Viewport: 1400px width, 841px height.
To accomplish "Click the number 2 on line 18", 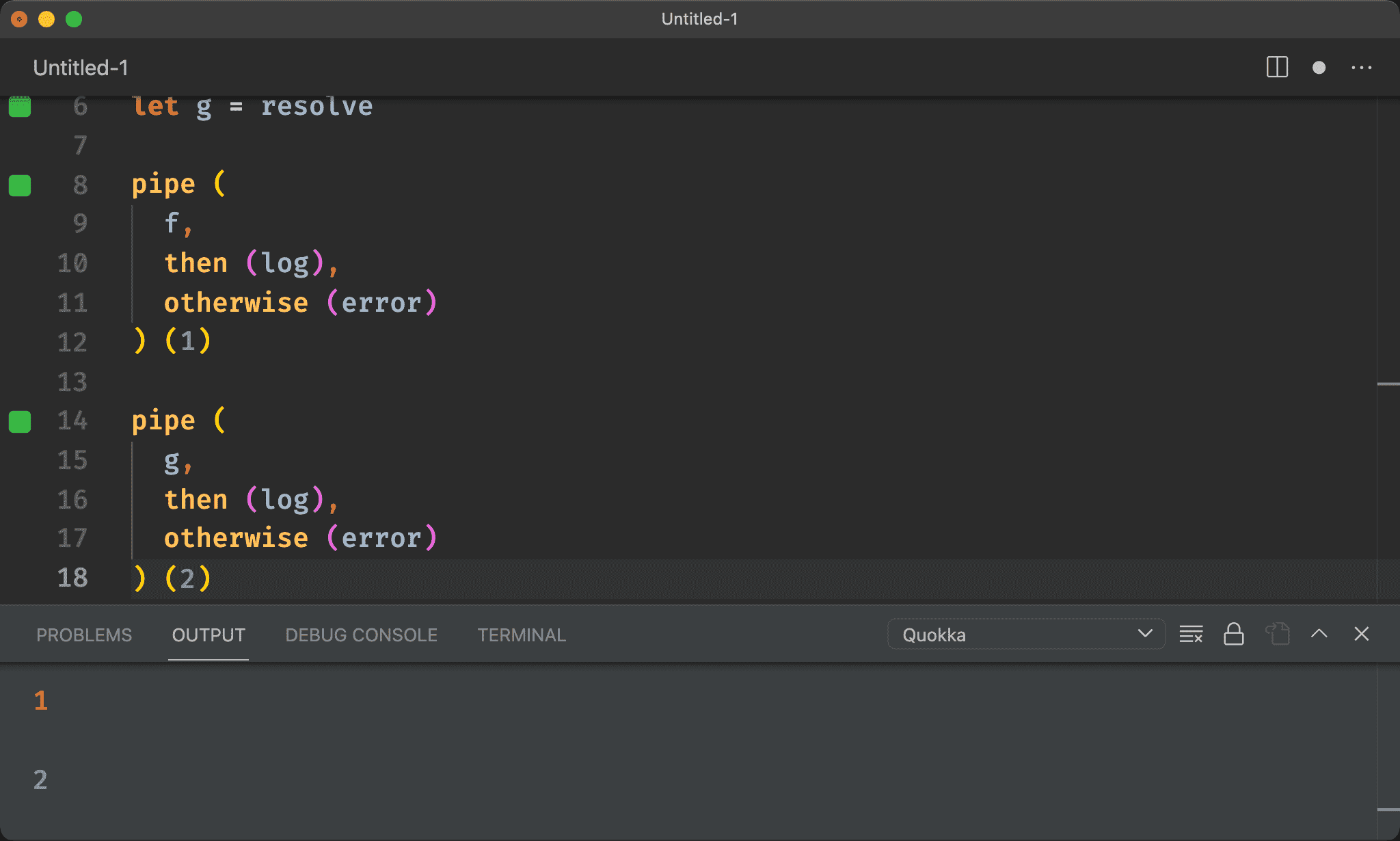I will (187, 578).
